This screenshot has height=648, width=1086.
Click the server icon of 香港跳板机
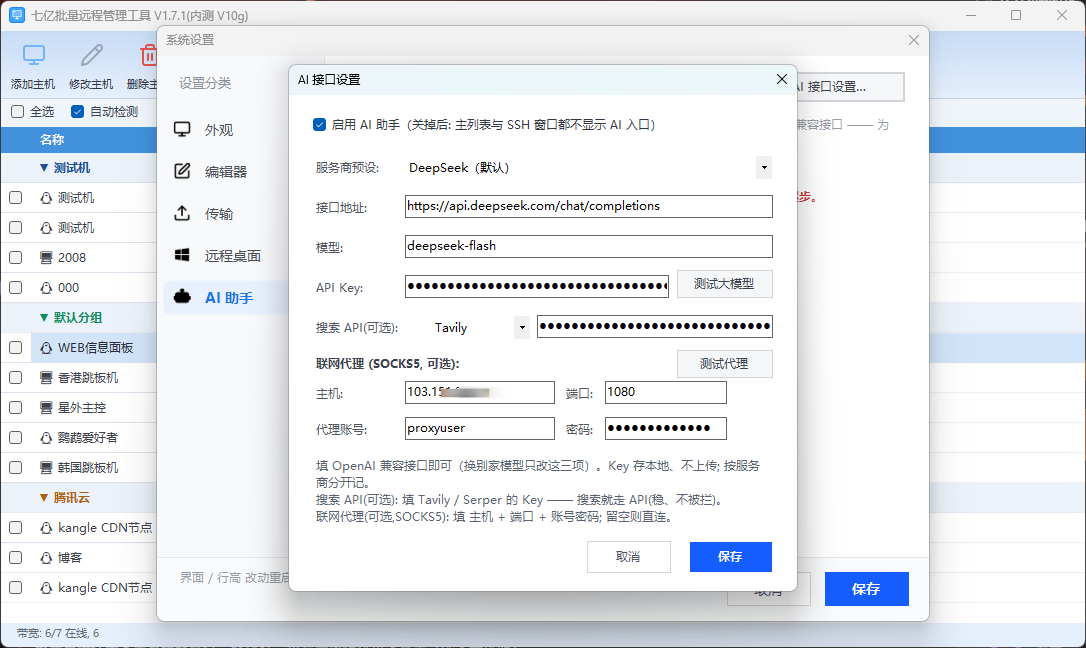click(x=46, y=377)
